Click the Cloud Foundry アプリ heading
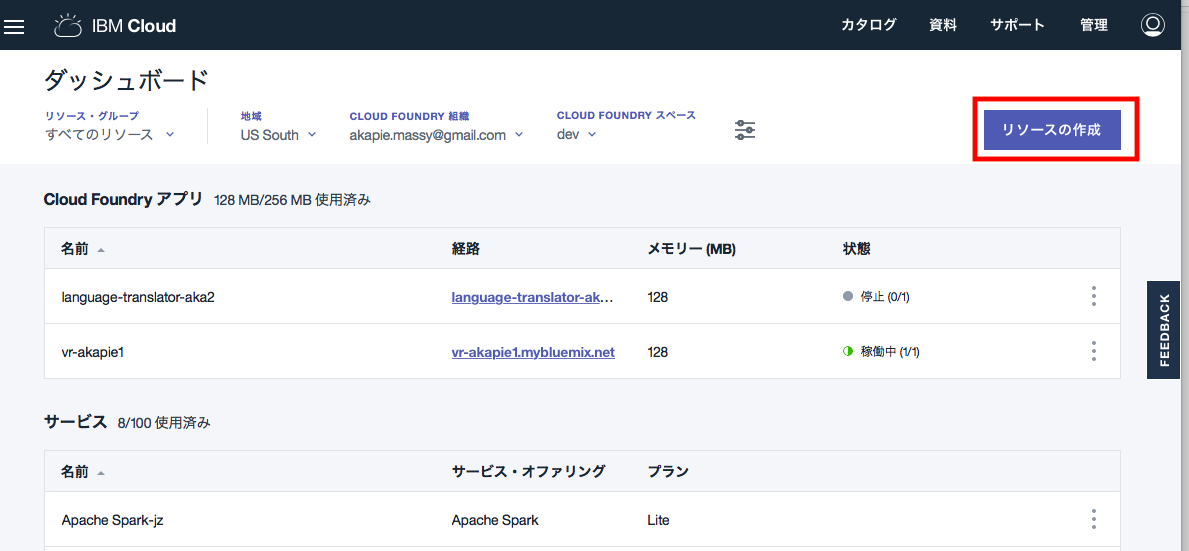1189x551 pixels. pyautogui.click(x=124, y=199)
